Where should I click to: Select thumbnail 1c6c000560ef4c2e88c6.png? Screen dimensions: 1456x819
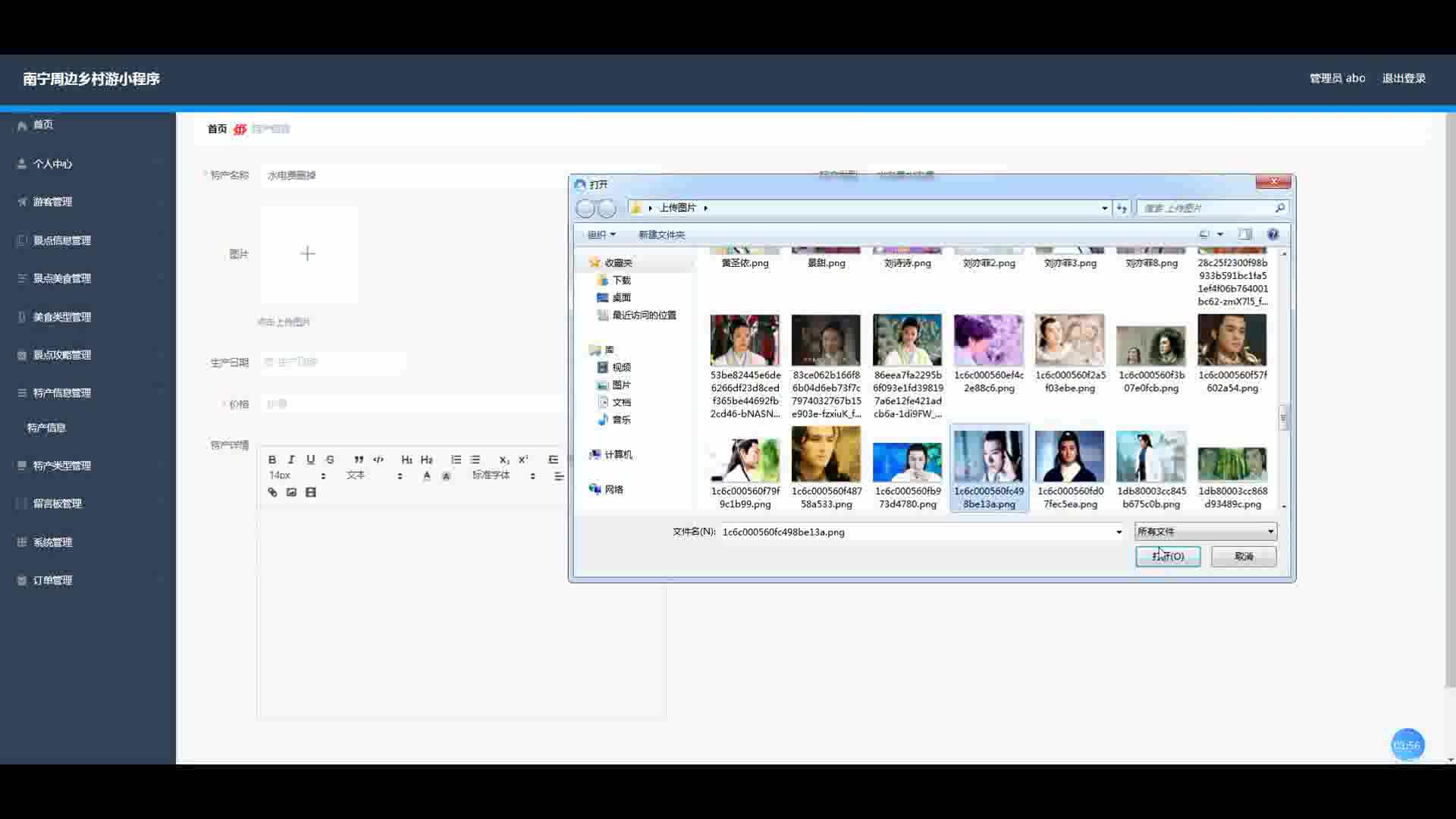click(989, 354)
